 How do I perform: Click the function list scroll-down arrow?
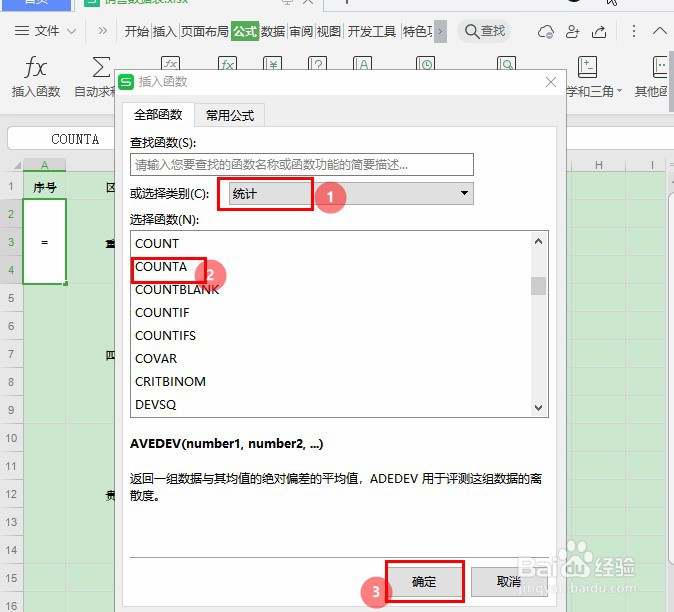coord(539,407)
